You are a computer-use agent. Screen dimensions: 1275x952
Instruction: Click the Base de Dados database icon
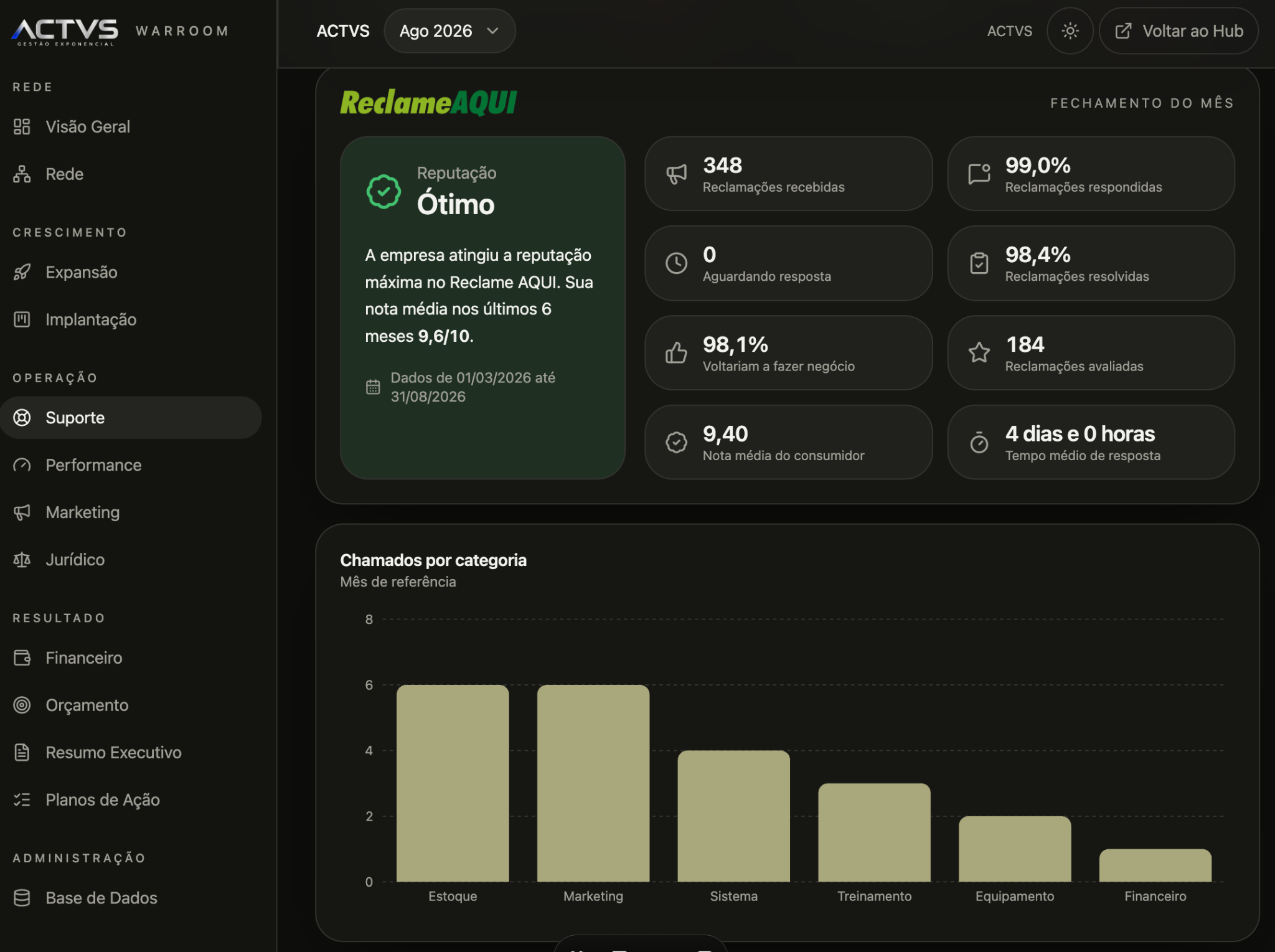pos(22,898)
